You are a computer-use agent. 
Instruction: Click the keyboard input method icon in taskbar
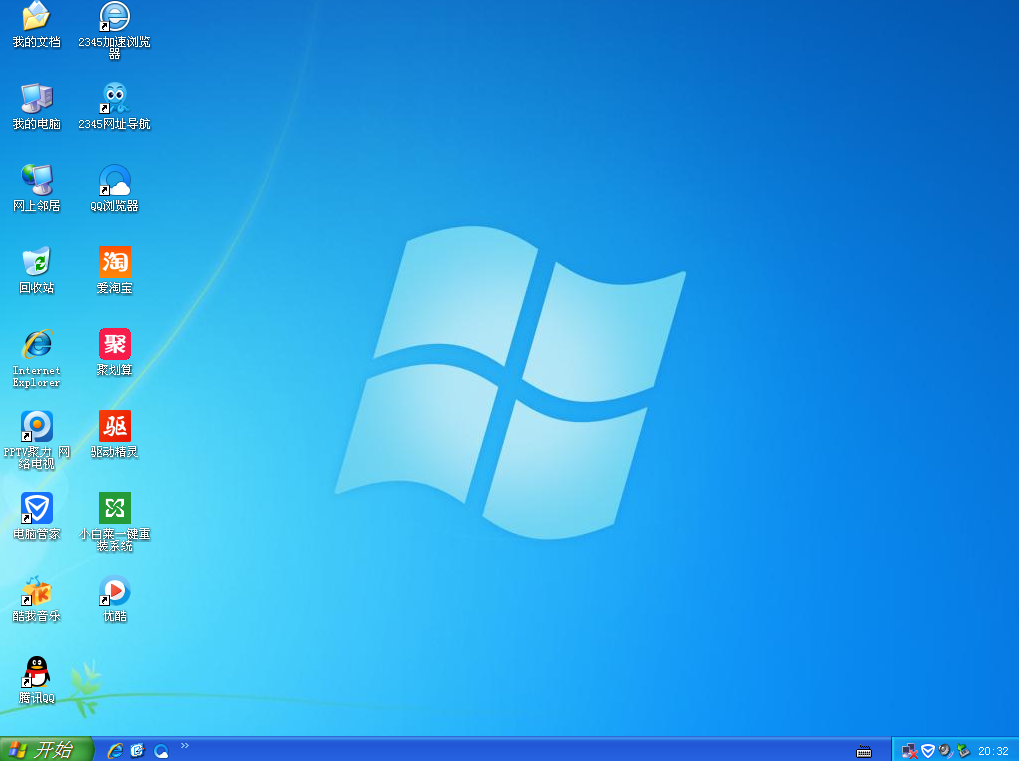[x=864, y=751]
